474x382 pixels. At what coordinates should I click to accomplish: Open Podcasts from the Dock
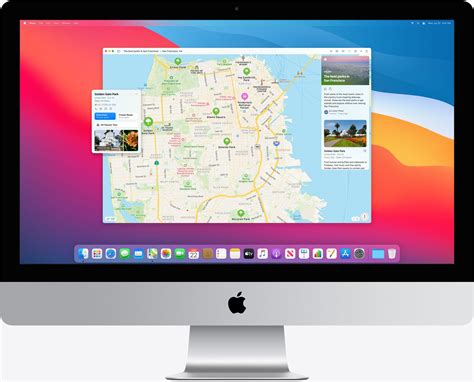click(276, 254)
